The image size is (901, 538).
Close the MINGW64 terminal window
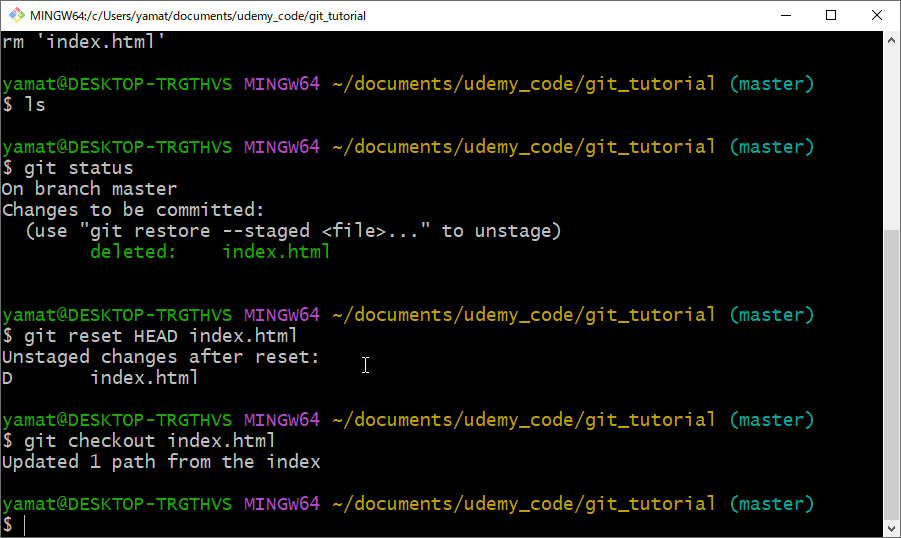(877, 15)
